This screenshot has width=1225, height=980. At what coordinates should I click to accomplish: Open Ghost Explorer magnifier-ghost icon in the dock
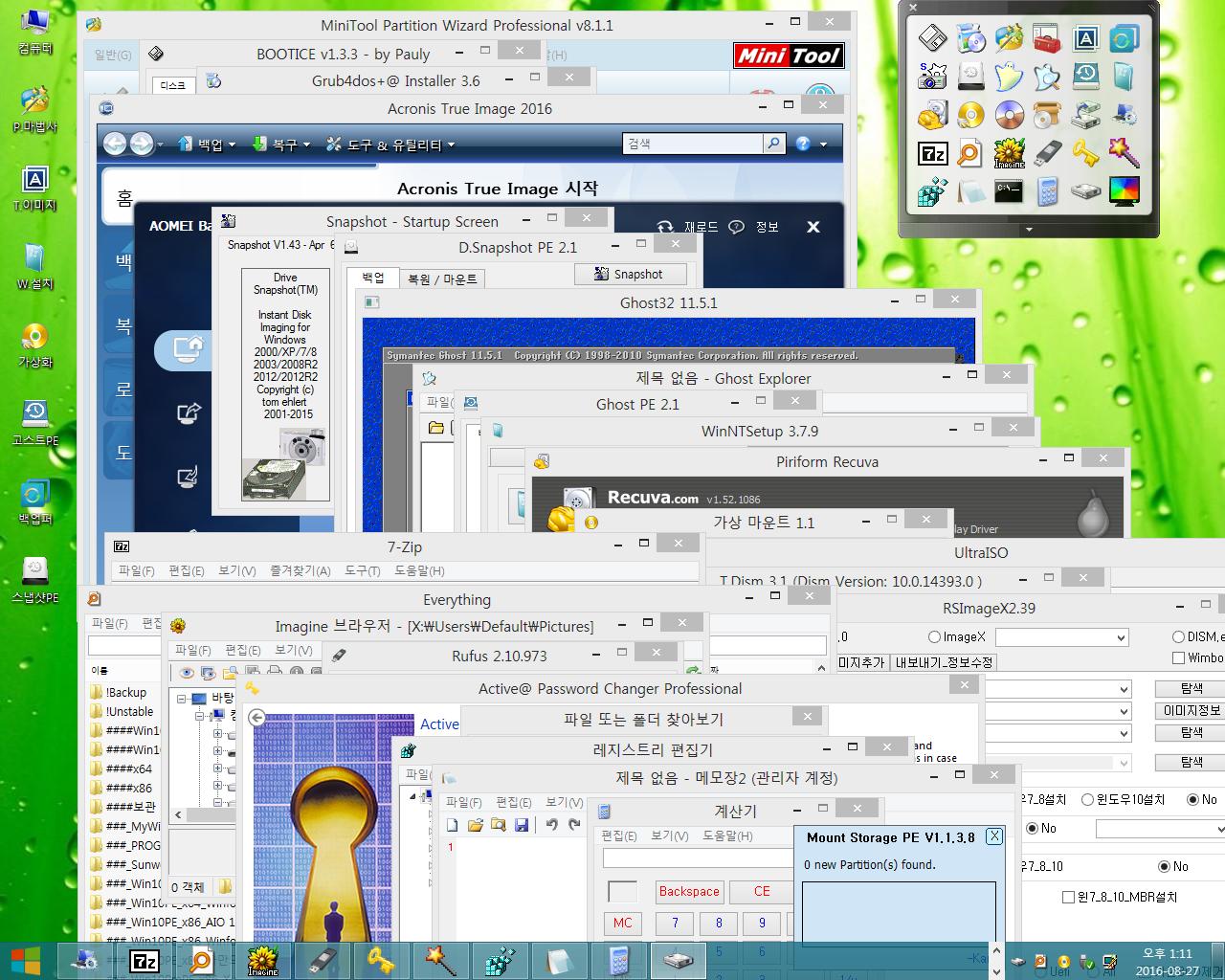1047,77
